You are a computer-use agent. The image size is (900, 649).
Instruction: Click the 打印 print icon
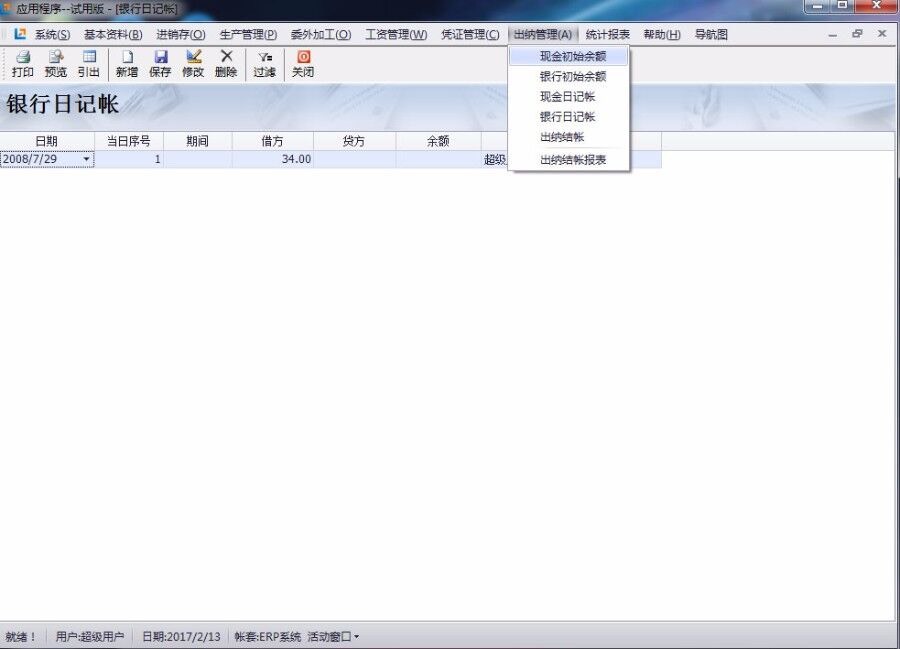23,64
